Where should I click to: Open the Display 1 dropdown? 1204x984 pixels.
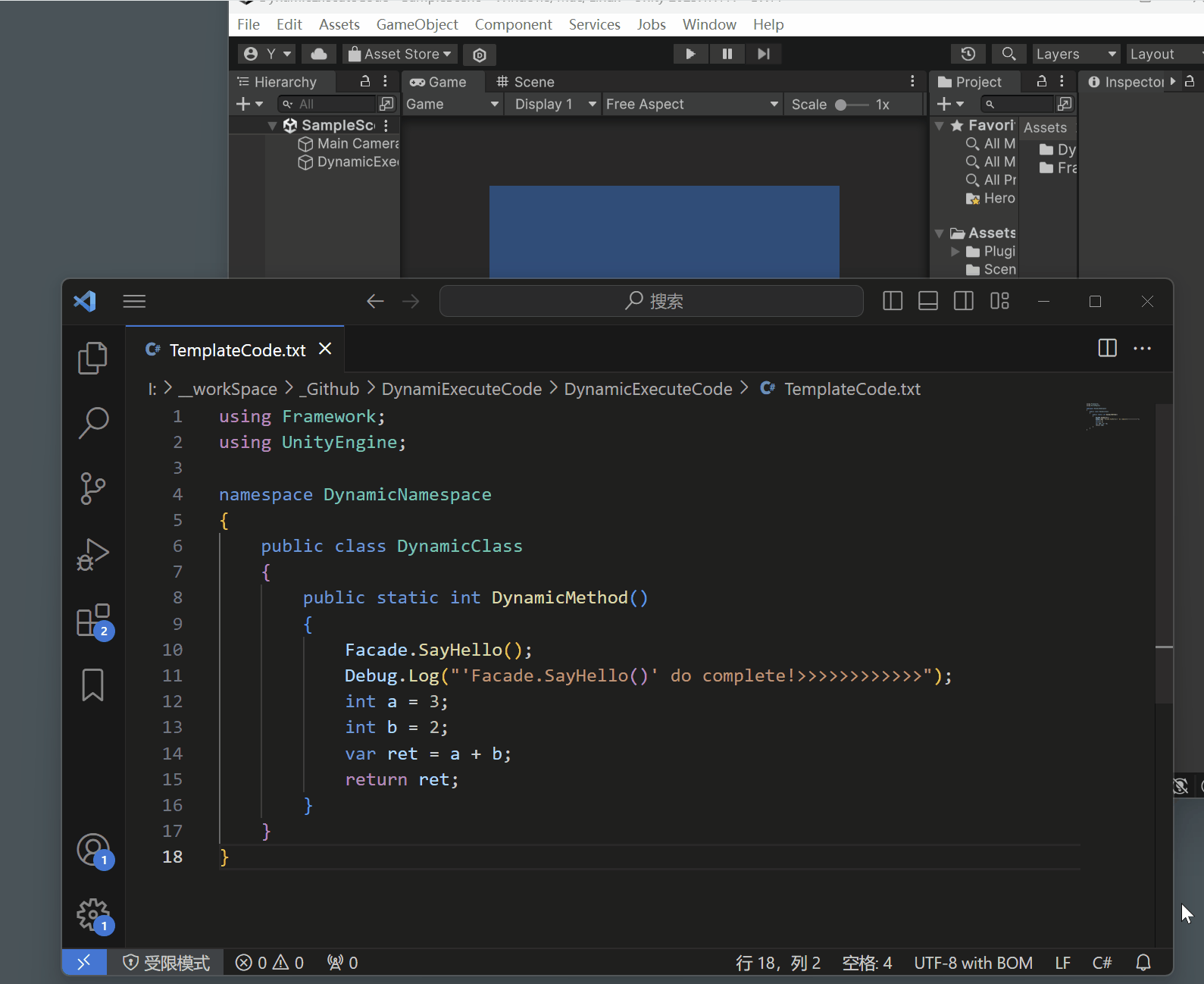coord(555,104)
